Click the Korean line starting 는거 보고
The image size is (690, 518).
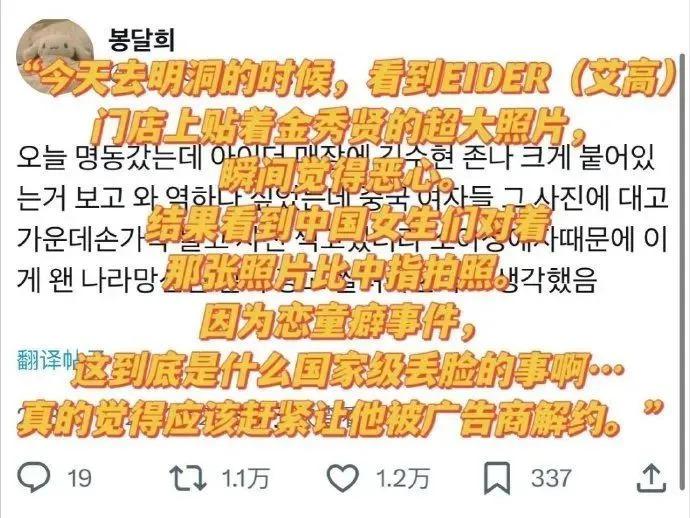[x=343, y=198]
